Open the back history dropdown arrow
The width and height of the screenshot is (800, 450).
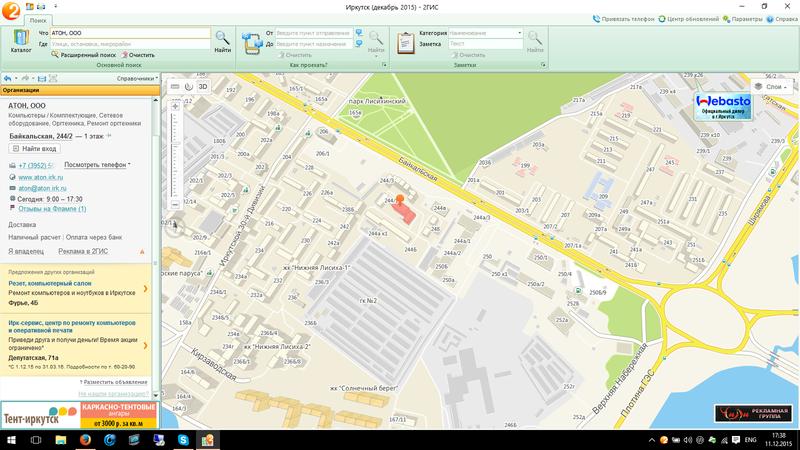pyautogui.click(x=16, y=79)
